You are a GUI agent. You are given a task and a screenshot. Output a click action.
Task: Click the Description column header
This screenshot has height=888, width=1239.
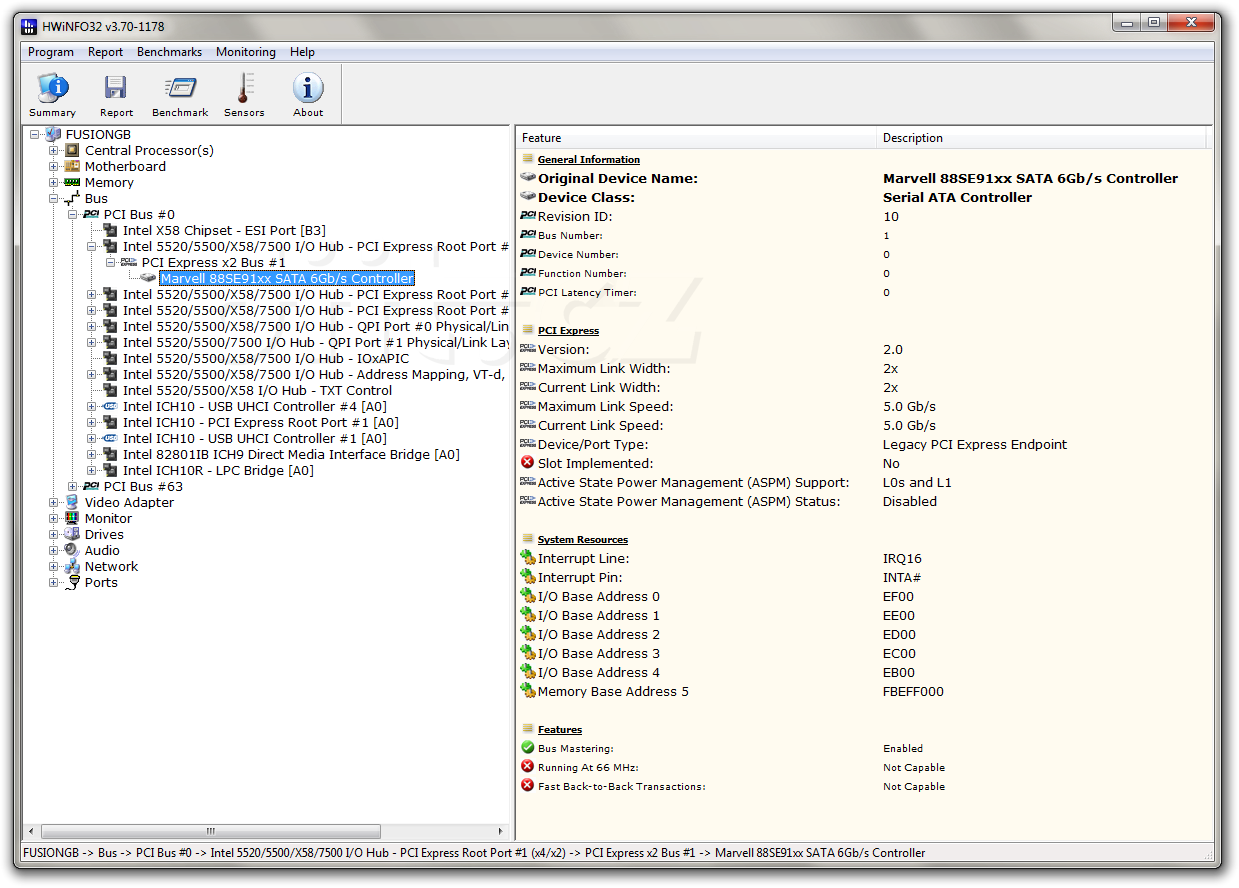click(x=1041, y=138)
